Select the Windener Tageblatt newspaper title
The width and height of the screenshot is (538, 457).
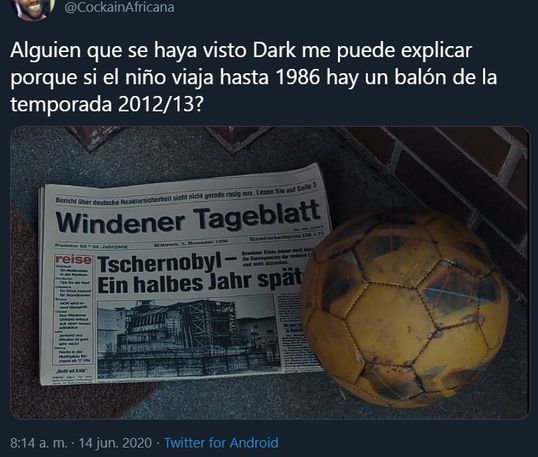coord(188,218)
